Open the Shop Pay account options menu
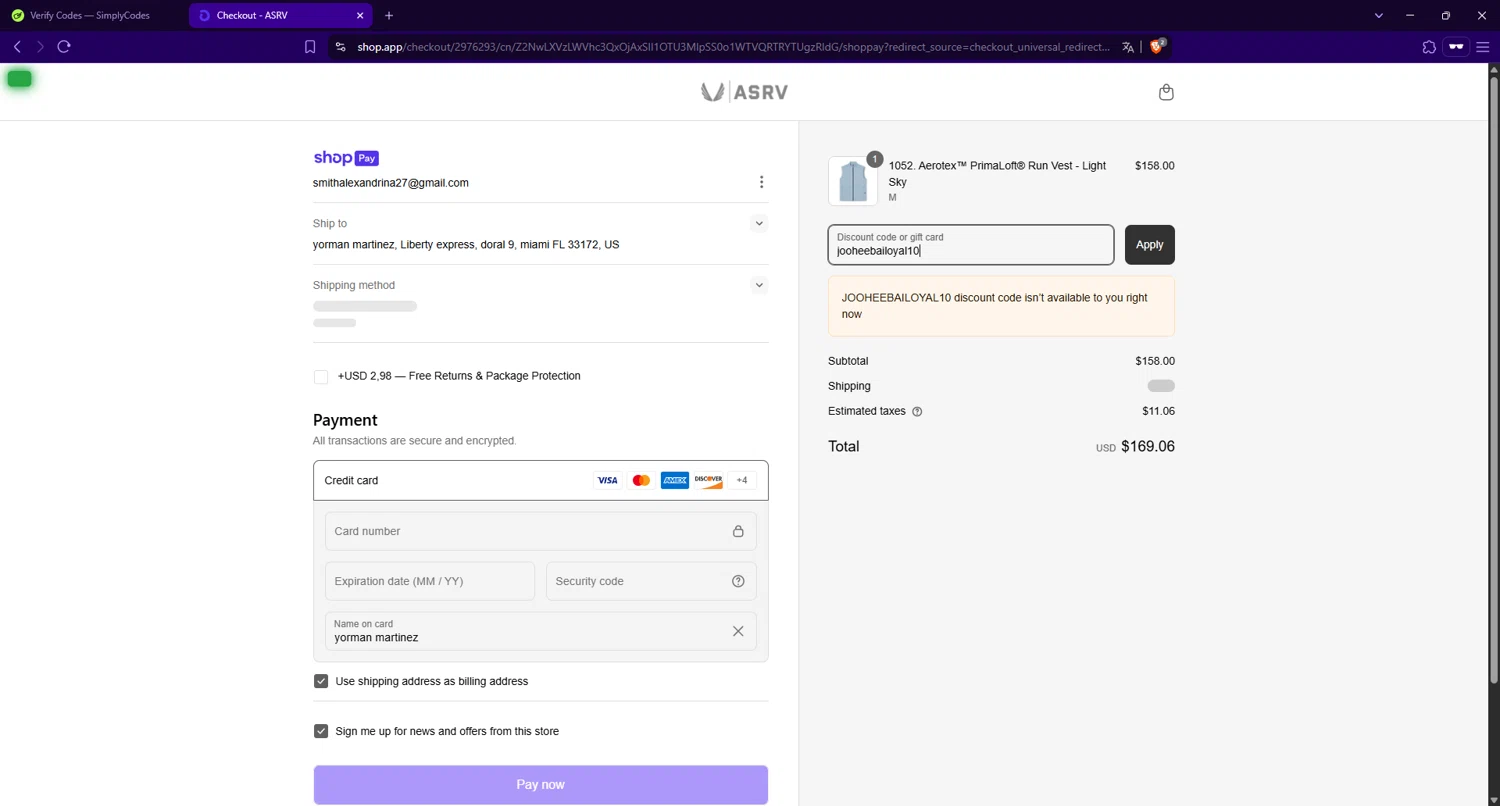Image resolution: width=1500 pixels, height=806 pixels. (761, 182)
